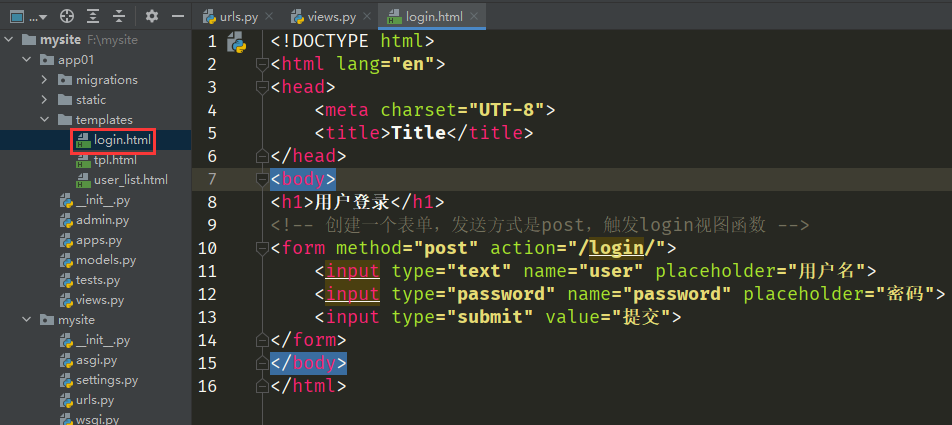Viewport: 952px width, 425px height.
Task: Click the locate current file target icon
Action: tap(67, 16)
